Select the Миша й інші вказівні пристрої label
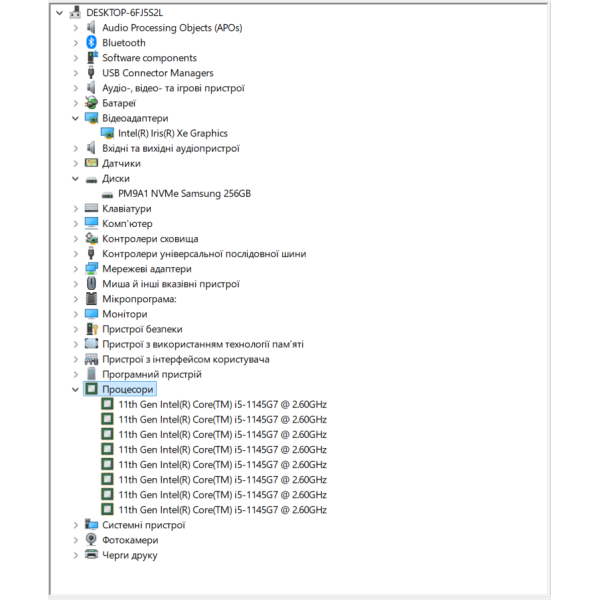The height and width of the screenshot is (600, 600). pyautogui.click(x=171, y=284)
